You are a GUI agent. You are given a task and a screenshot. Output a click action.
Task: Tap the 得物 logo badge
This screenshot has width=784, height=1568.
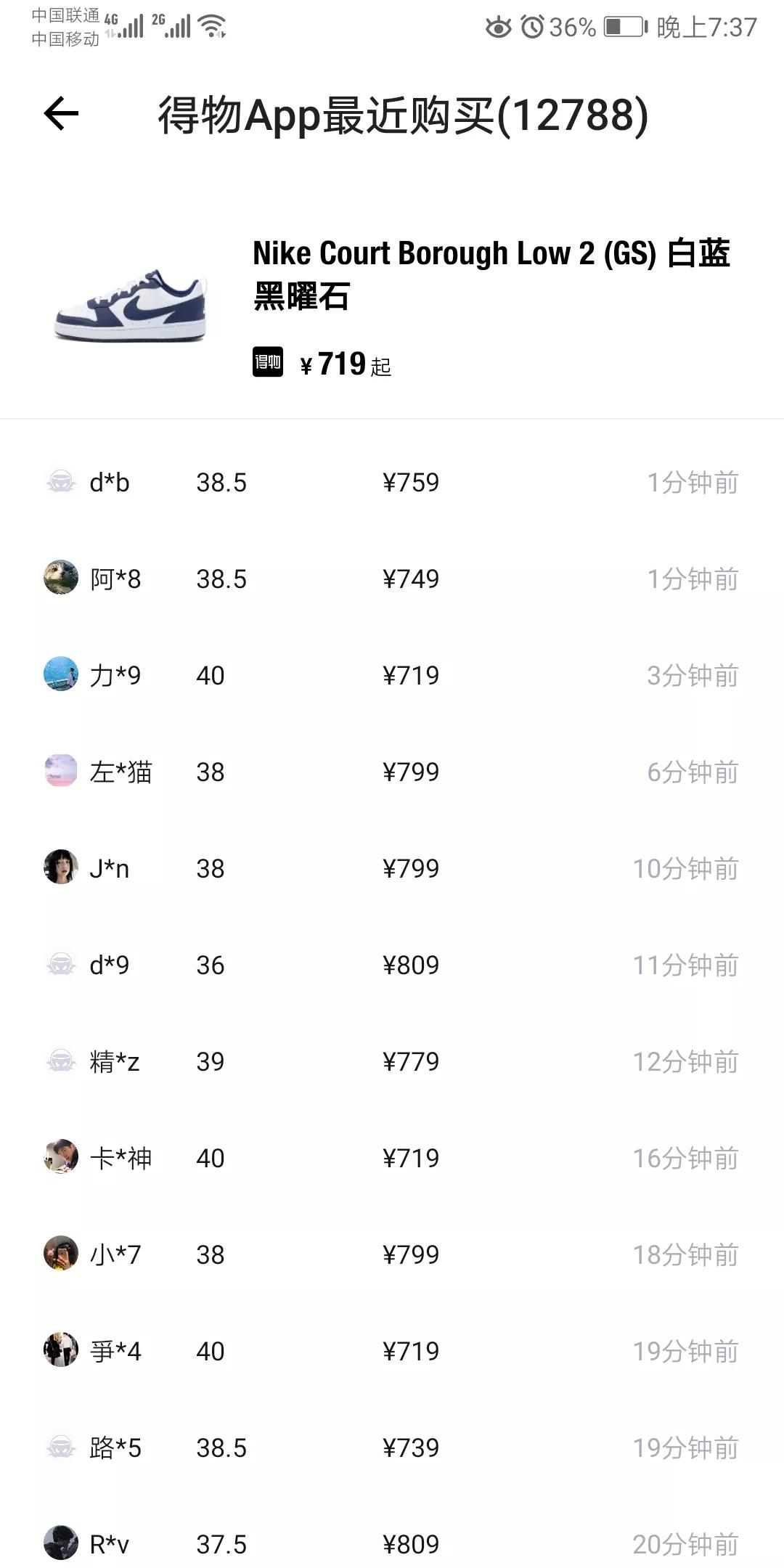click(x=268, y=362)
